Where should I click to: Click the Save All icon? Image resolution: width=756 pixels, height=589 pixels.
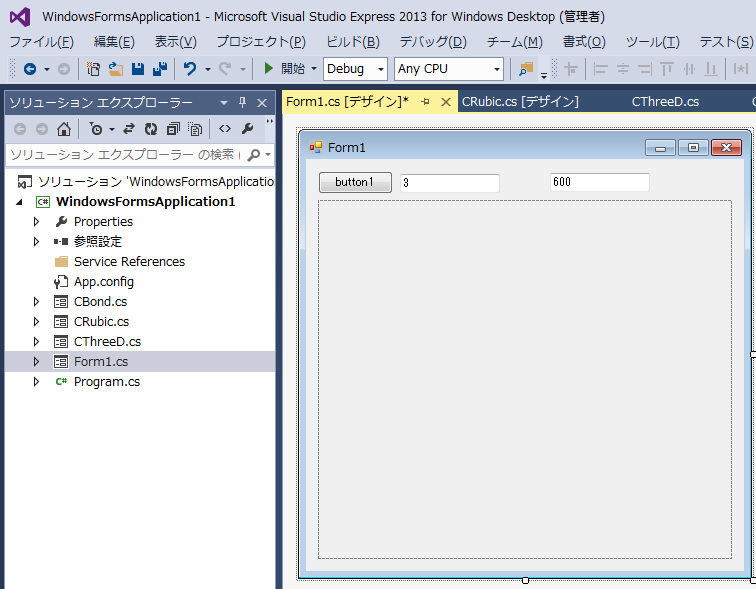click(160, 69)
